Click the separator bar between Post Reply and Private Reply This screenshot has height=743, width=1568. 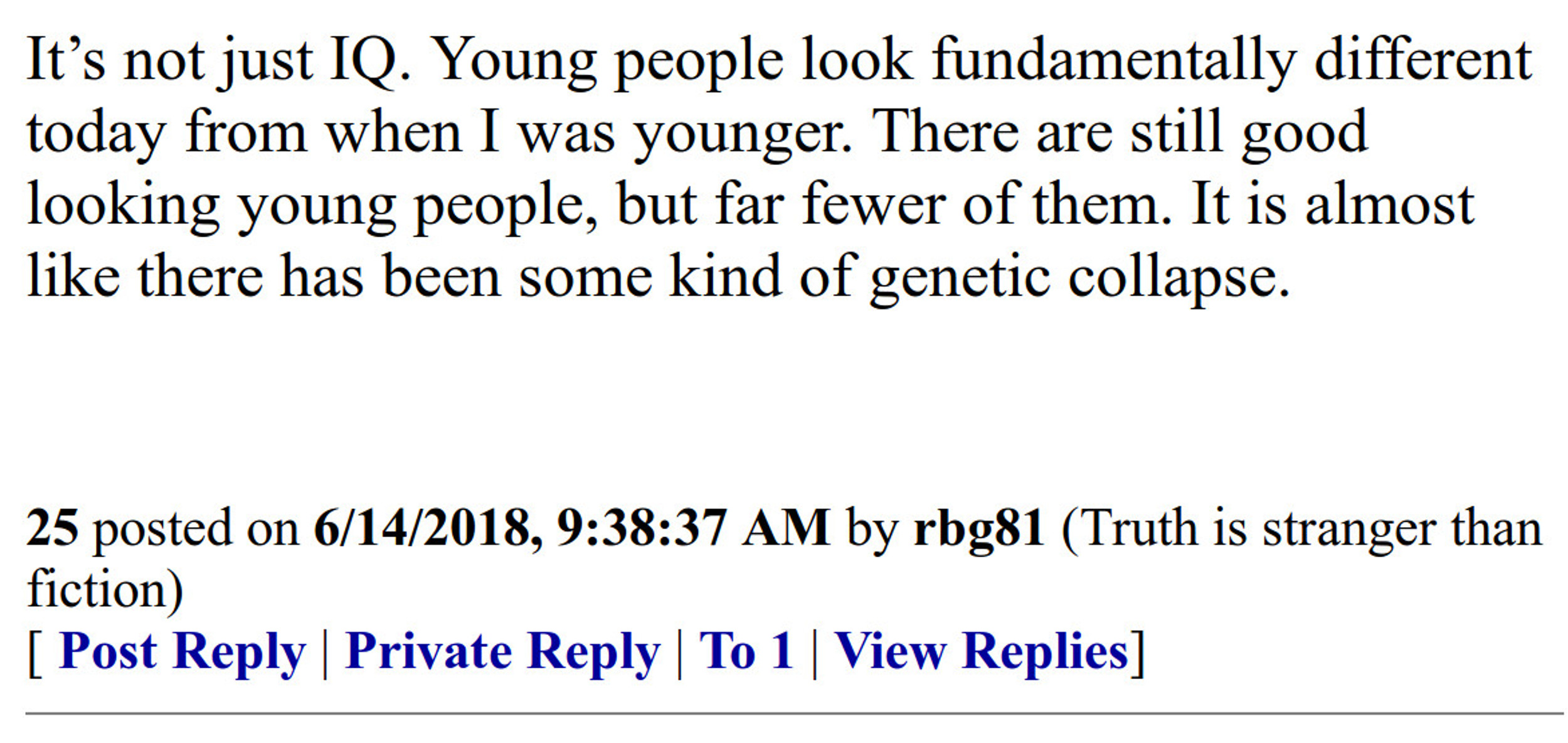coord(326,655)
